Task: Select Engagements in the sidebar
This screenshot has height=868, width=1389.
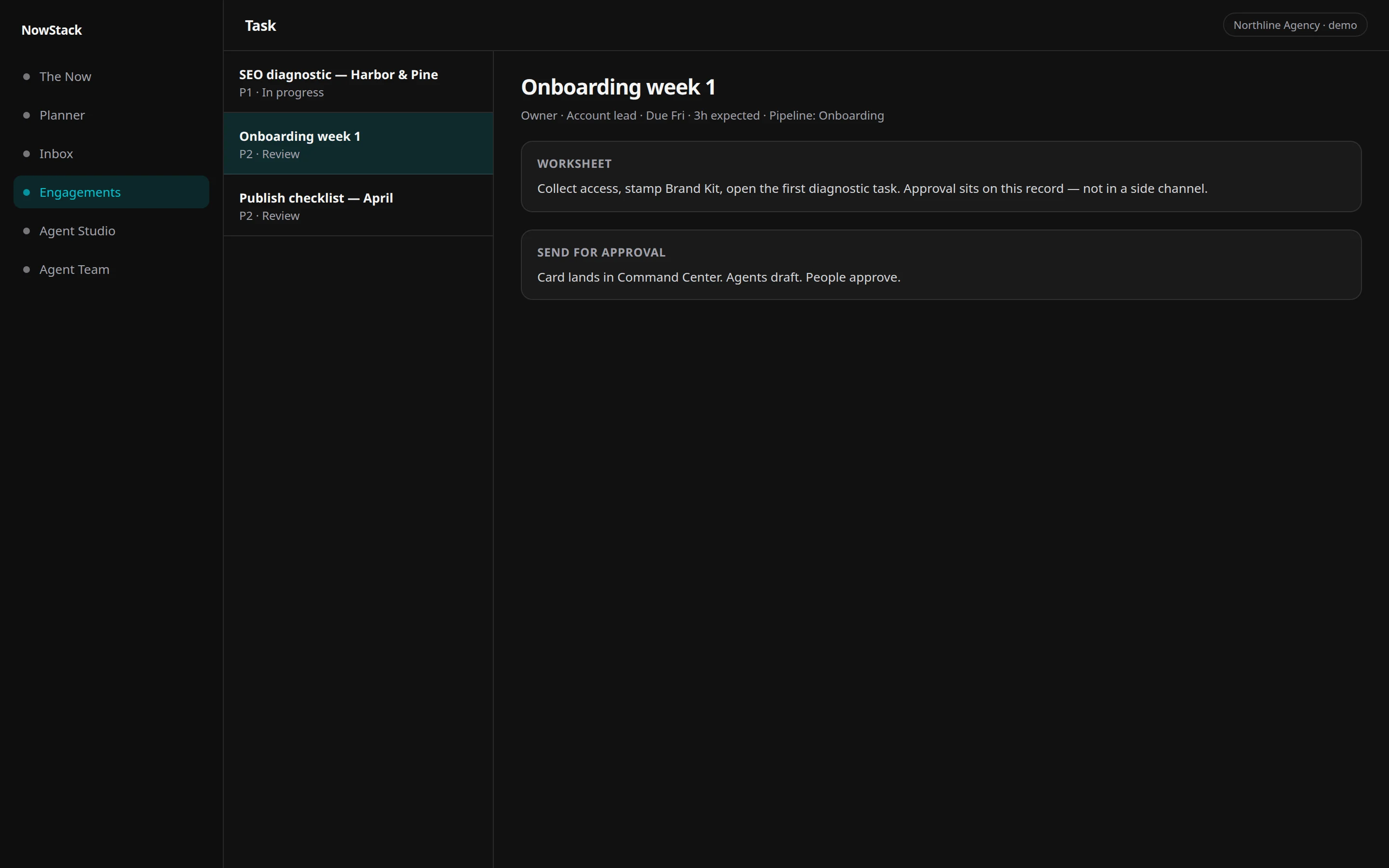Action: (111, 192)
